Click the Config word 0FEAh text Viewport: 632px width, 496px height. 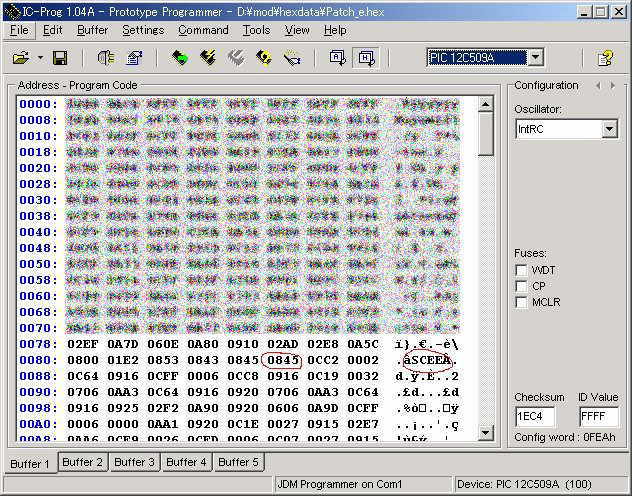565,437
